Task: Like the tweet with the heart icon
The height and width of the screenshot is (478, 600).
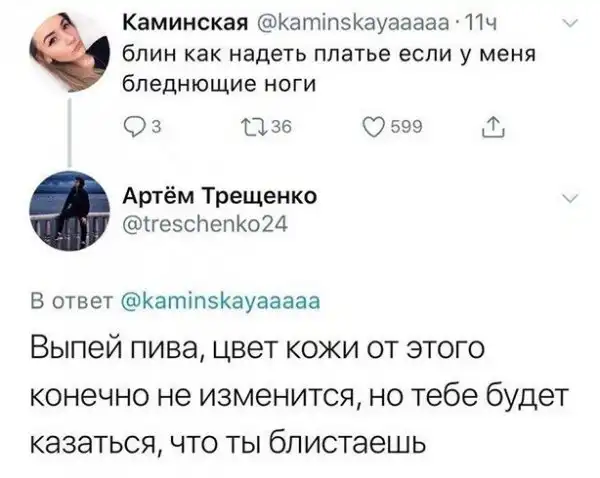Action: click(374, 127)
